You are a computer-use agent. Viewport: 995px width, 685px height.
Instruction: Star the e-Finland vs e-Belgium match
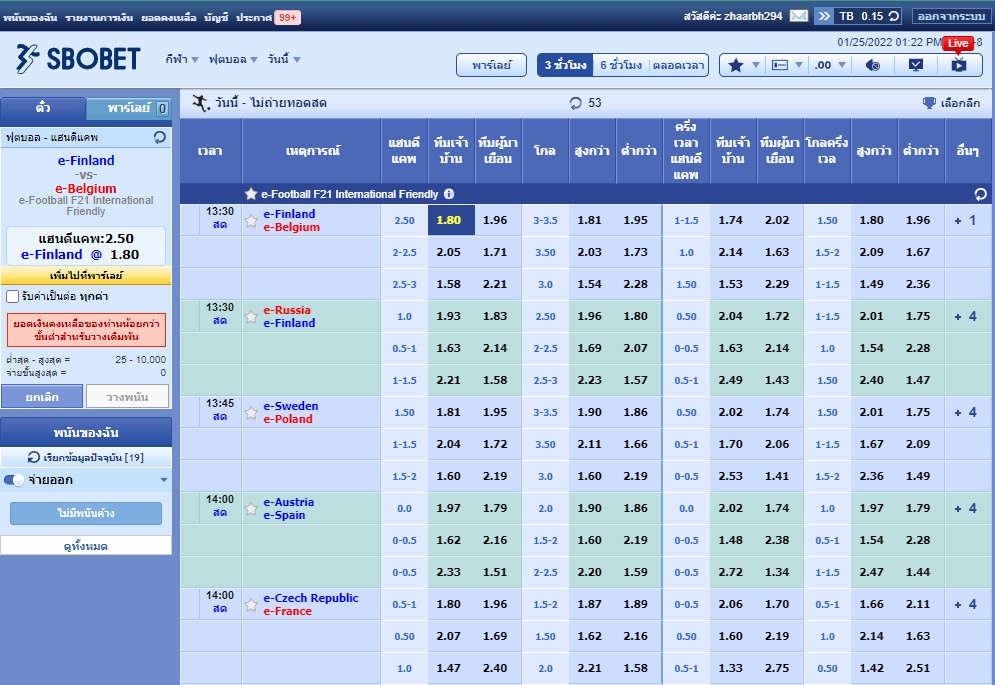tap(251, 220)
